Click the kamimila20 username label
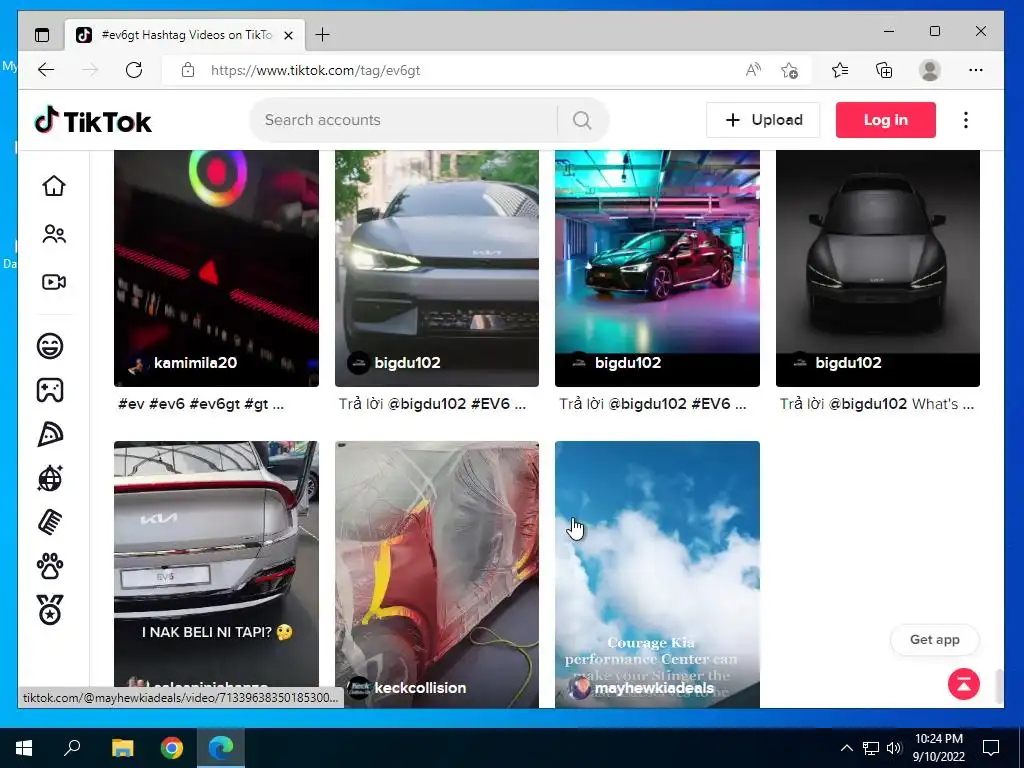The height and width of the screenshot is (768, 1024). (195, 363)
